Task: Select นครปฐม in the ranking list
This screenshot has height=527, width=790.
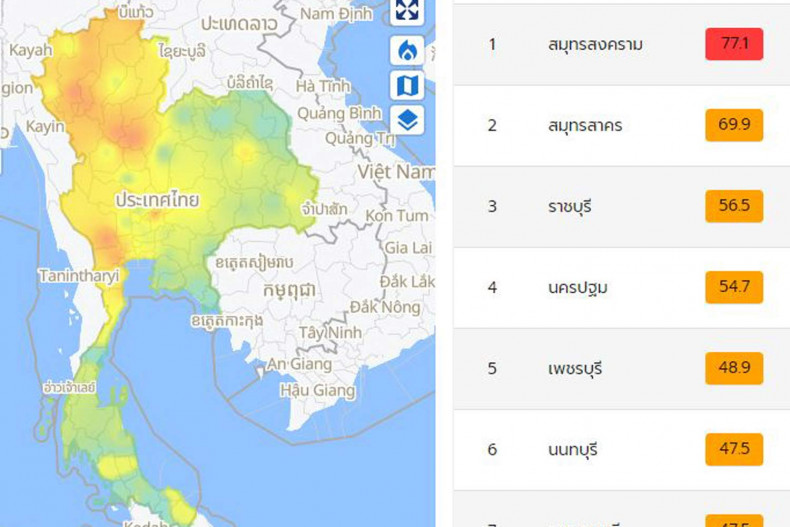Action: (x=578, y=288)
